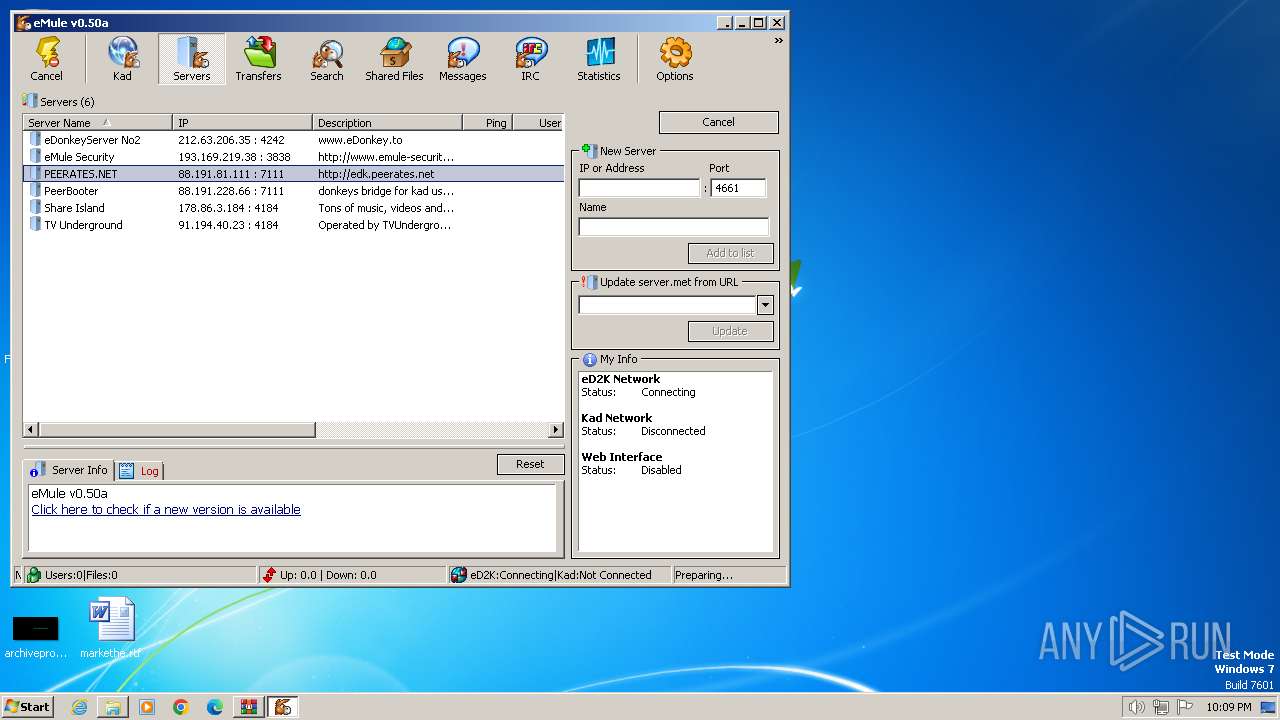
Task: Click the eMule taskbar icon
Action: tap(283, 707)
